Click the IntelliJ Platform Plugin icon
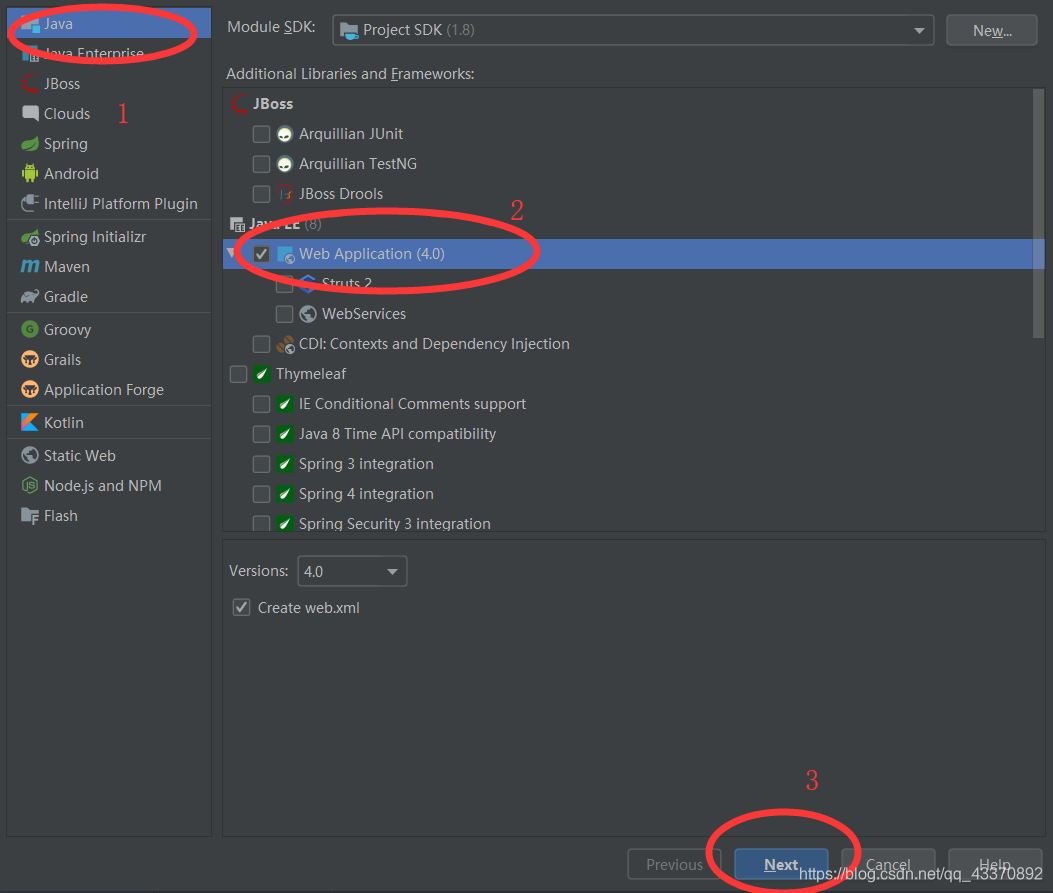This screenshot has height=893, width=1053. point(30,203)
